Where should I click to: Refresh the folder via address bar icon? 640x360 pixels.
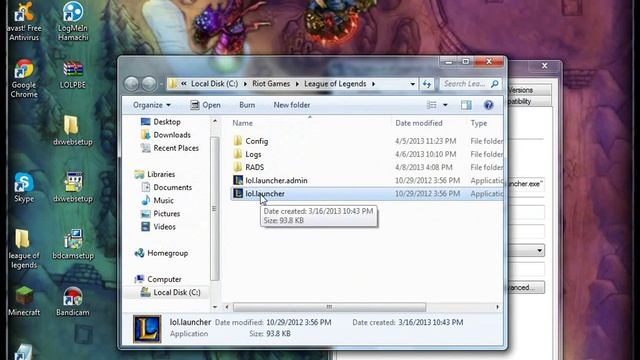point(427,84)
